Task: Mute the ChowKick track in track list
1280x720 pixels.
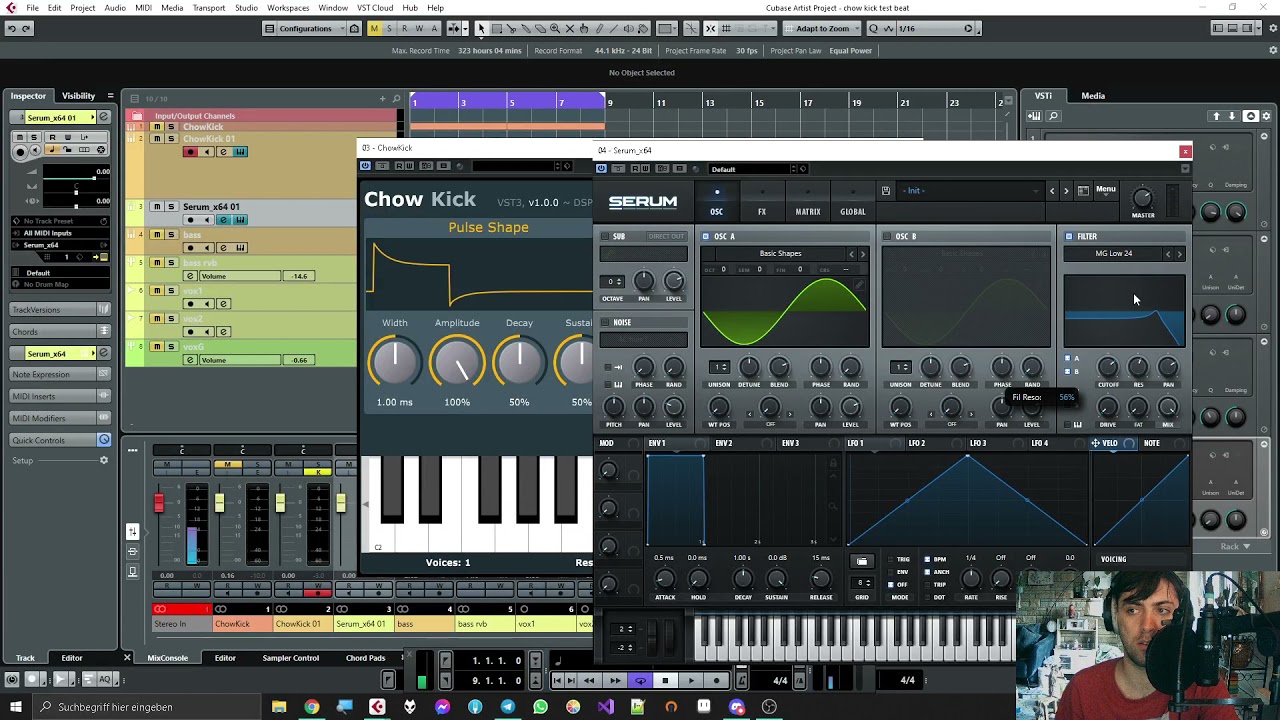Action: pos(157,127)
